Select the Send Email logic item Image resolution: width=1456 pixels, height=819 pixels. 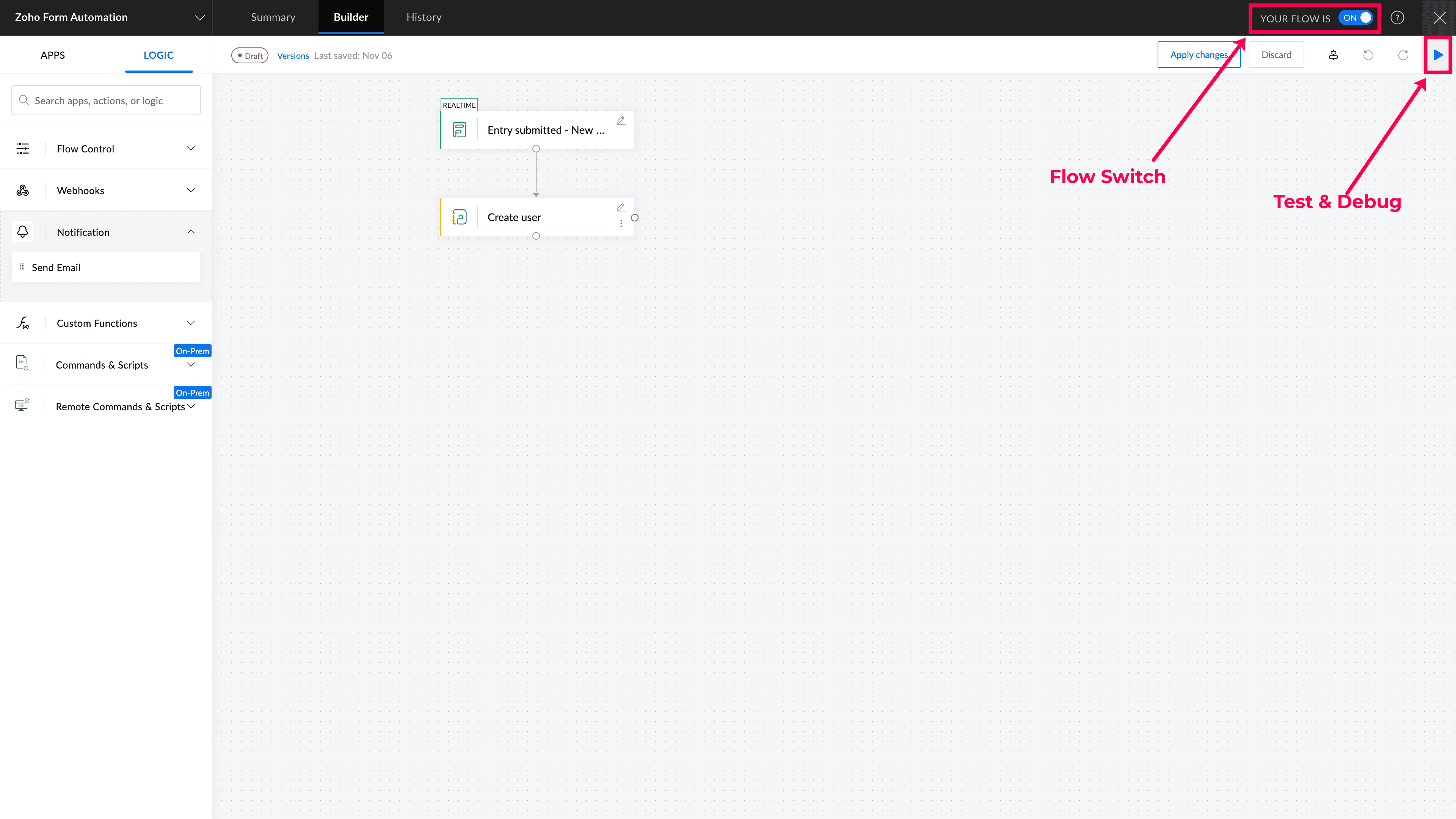pos(106,267)
